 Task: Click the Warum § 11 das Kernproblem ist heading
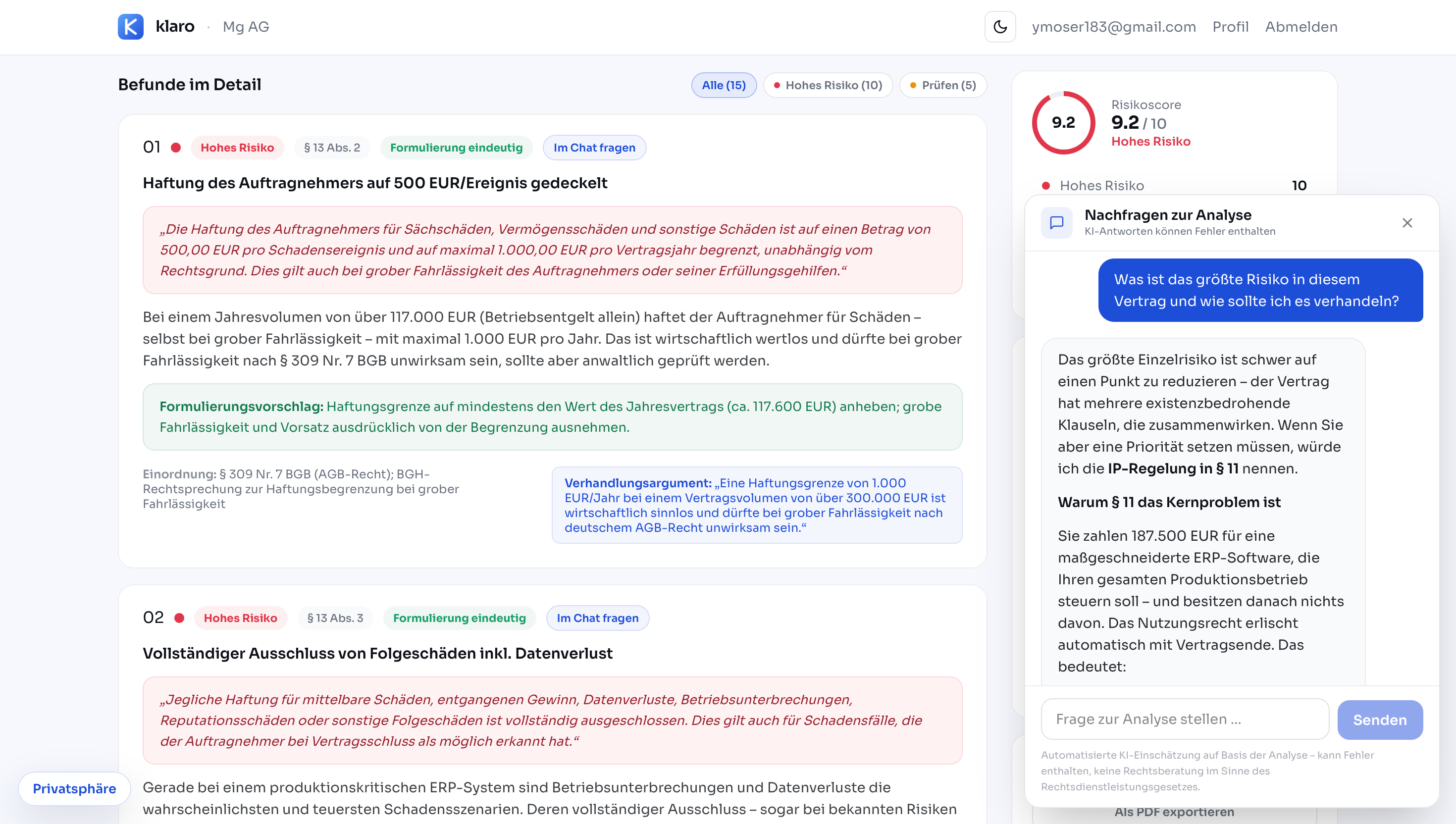click(x=1169, y=502)
